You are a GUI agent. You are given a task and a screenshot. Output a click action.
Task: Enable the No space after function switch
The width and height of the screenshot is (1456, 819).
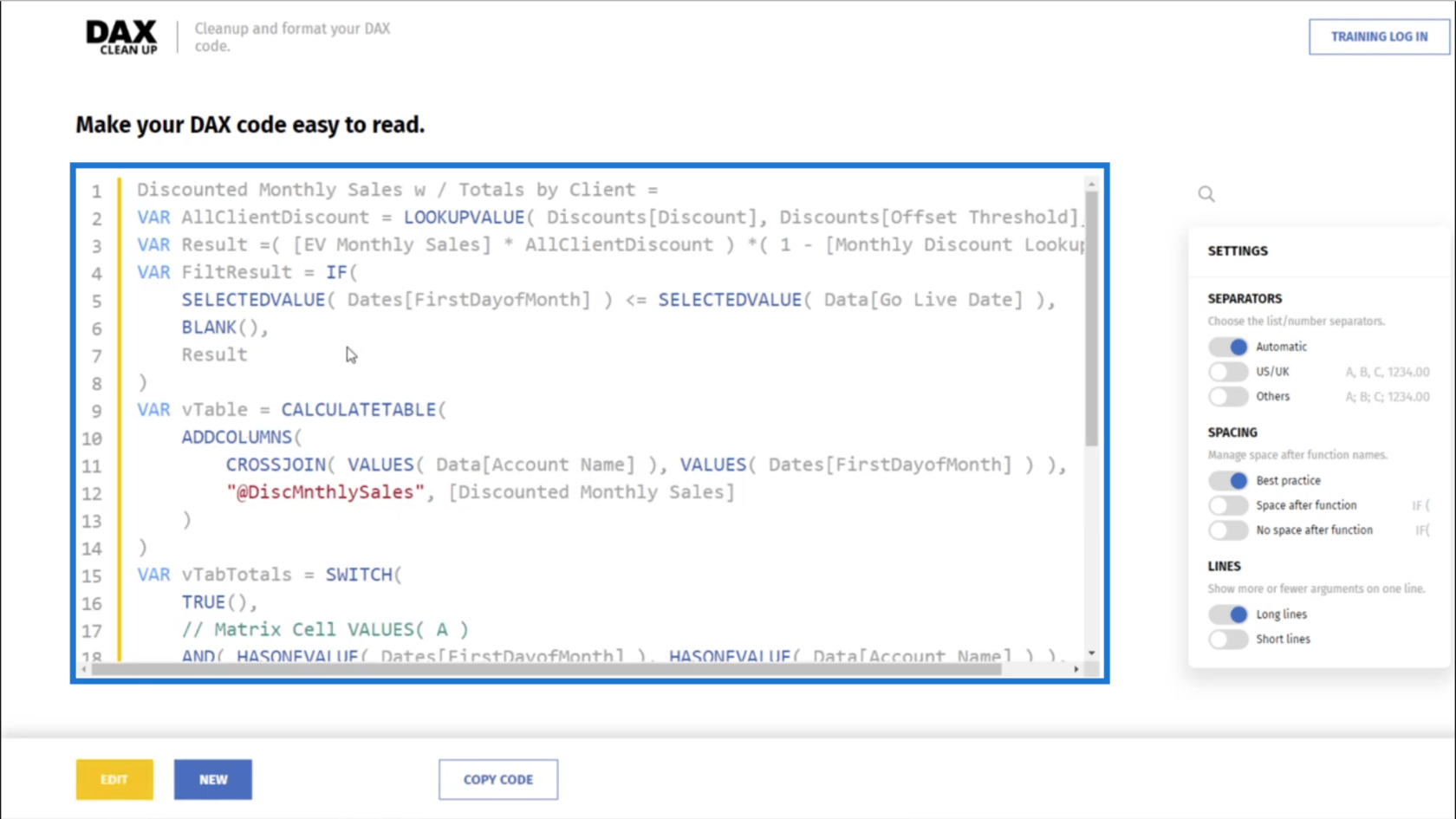click(x=1228, y=530)
